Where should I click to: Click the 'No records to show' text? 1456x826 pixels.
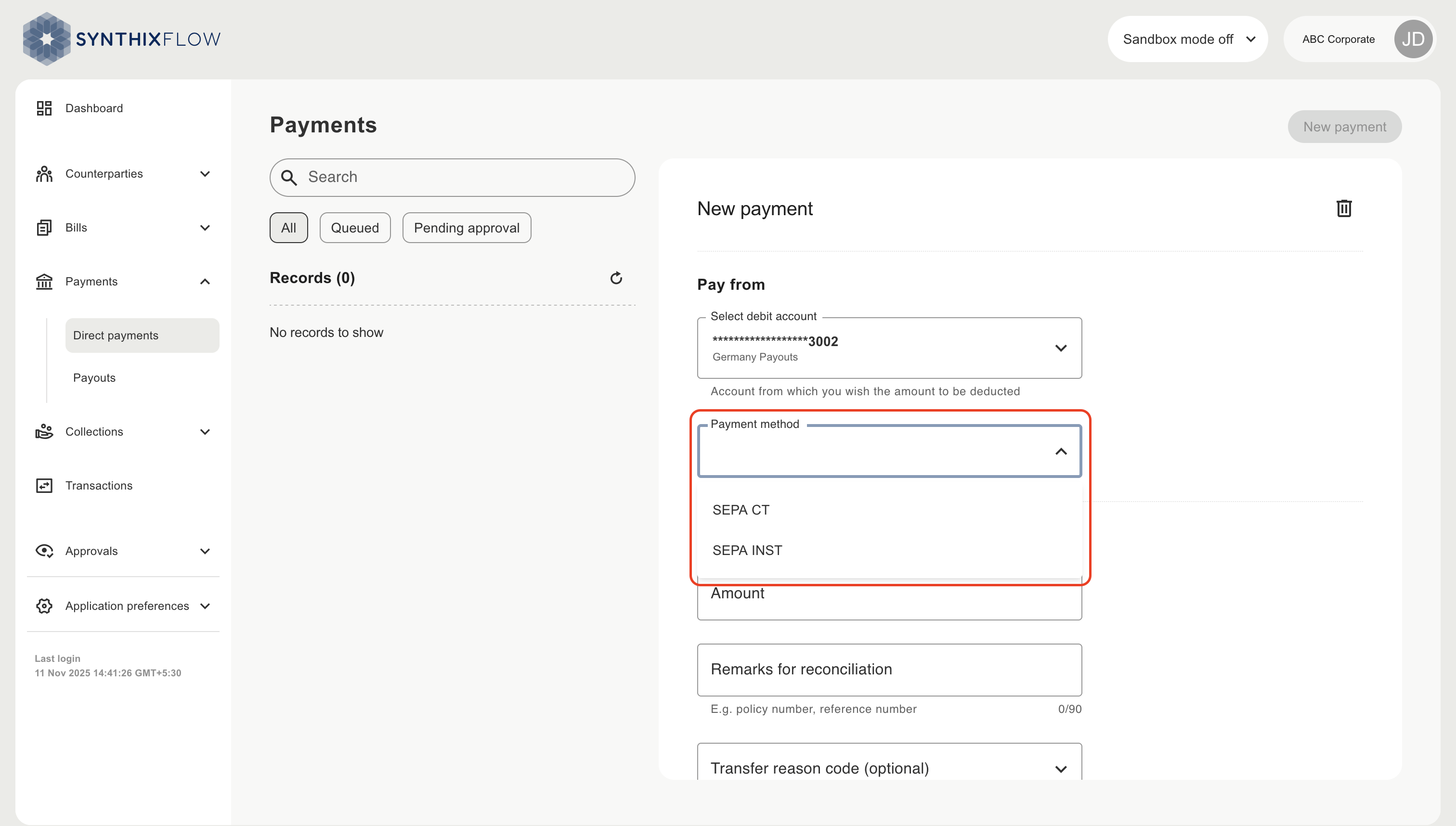coord(326,333)
